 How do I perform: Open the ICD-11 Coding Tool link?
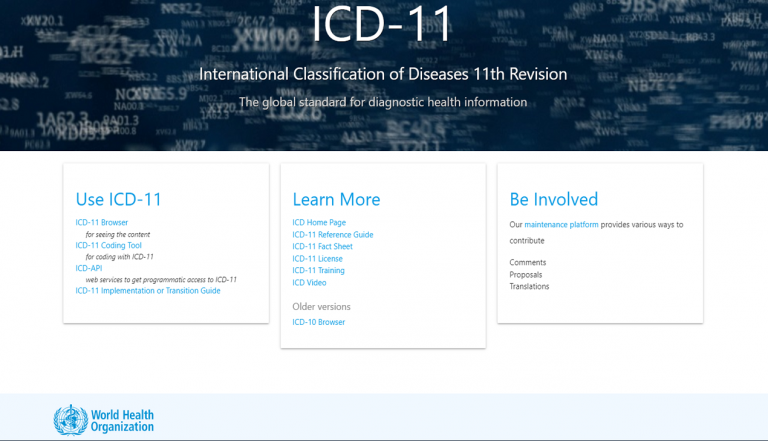(x=109, y=245)
